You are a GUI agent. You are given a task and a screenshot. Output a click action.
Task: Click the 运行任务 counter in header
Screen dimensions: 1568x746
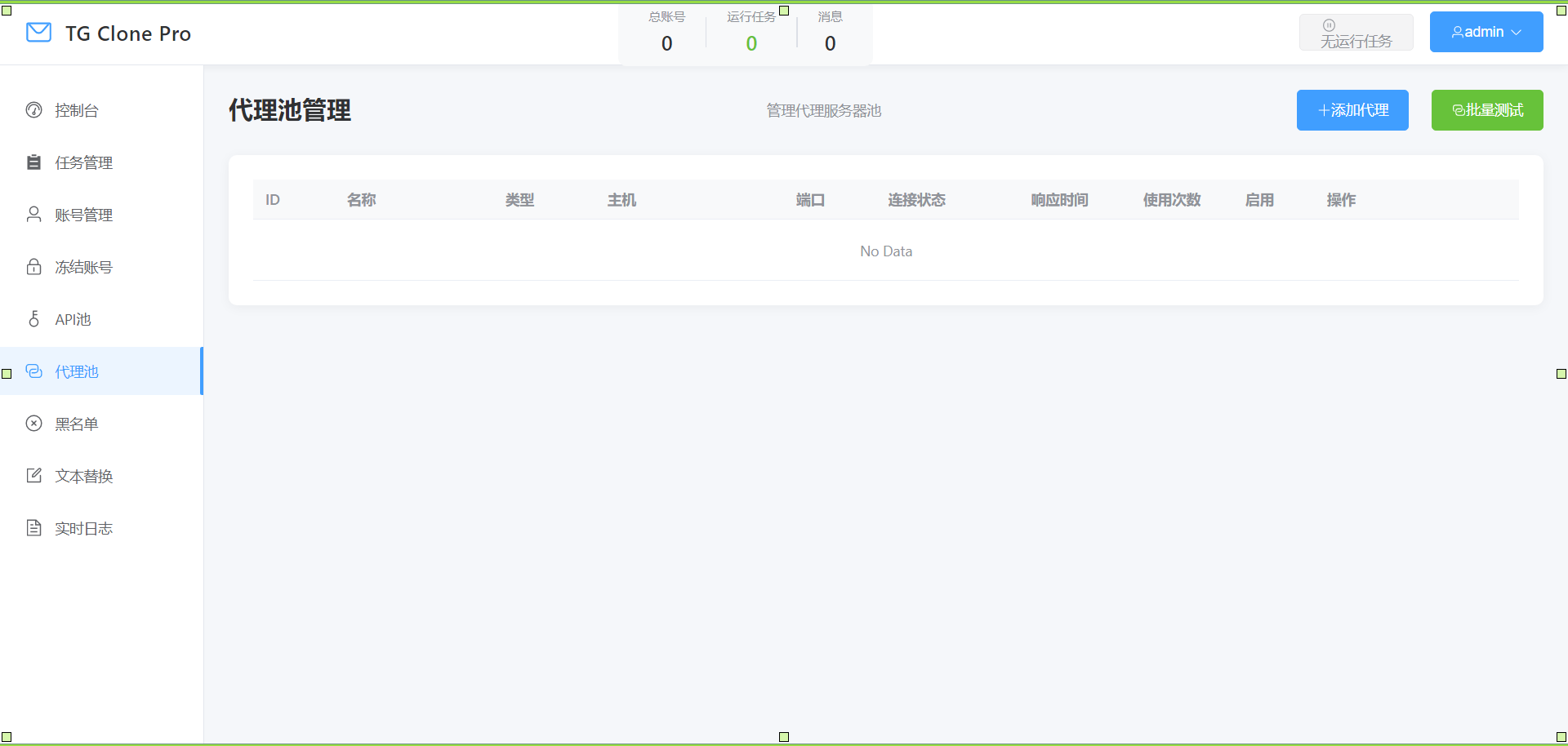(751, 33)
